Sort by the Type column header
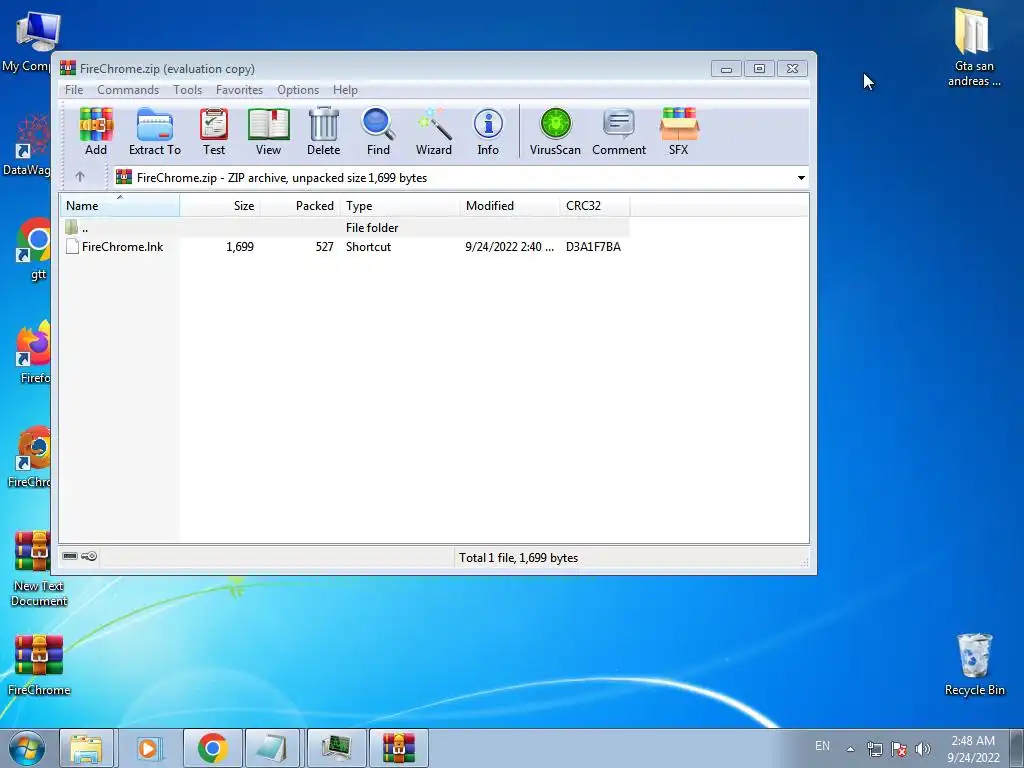This screenshot has width=1024, height=768. click(x=399, y=206)
